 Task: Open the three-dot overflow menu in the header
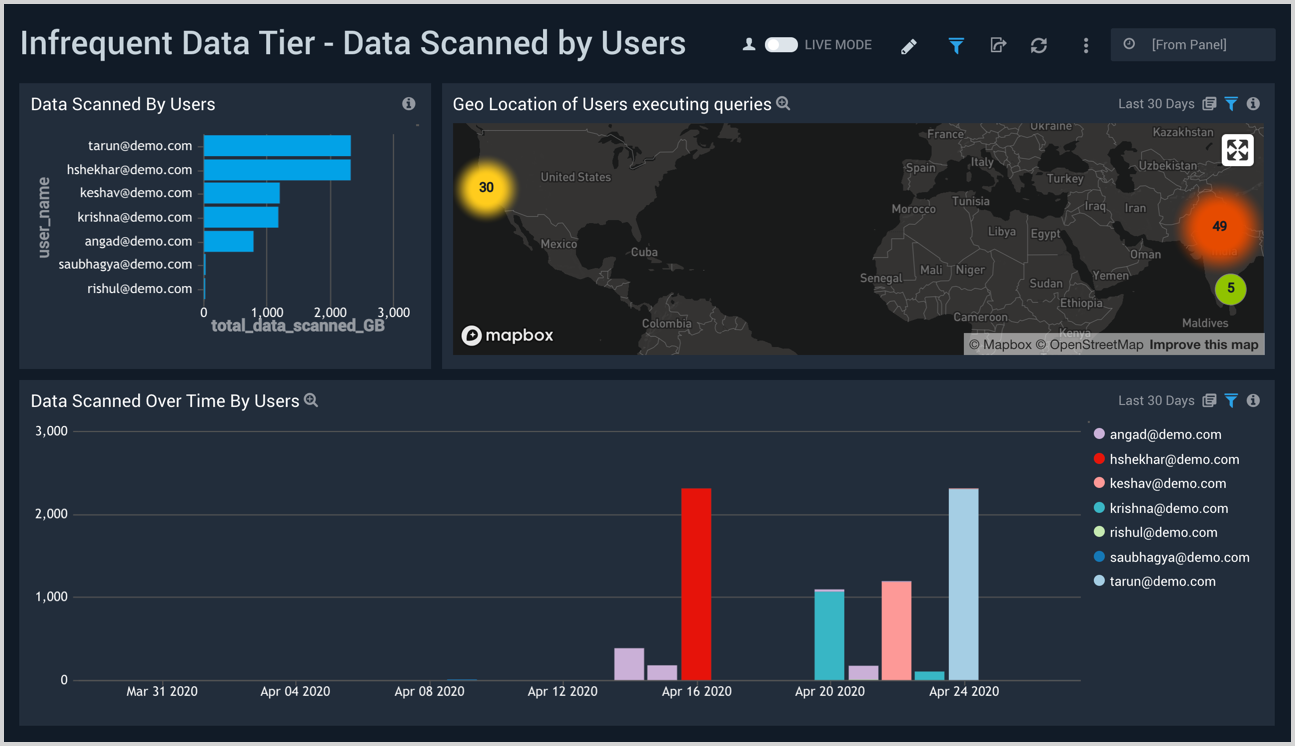click(1085, 45)
